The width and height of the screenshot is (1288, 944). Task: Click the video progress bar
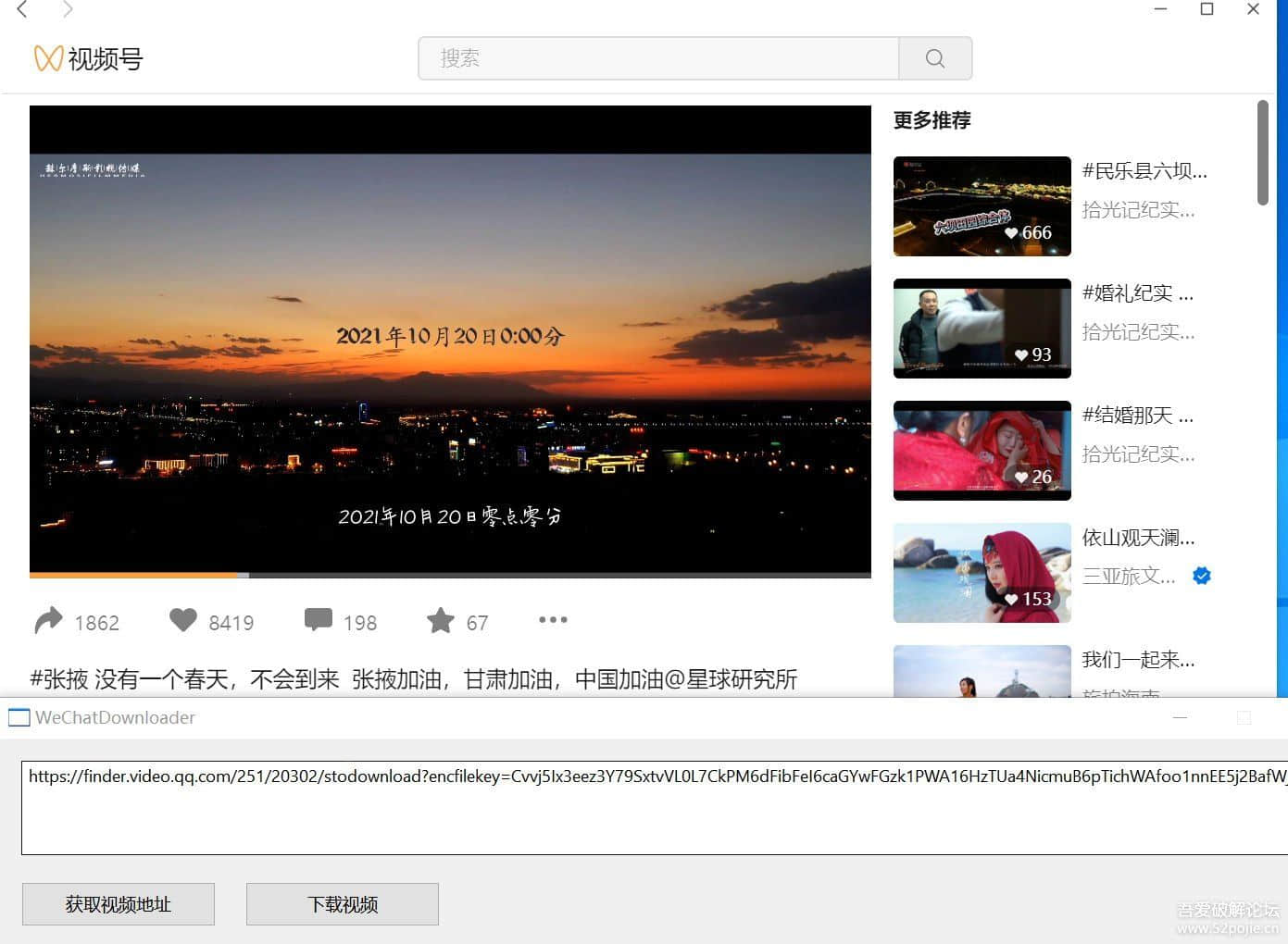450,575
